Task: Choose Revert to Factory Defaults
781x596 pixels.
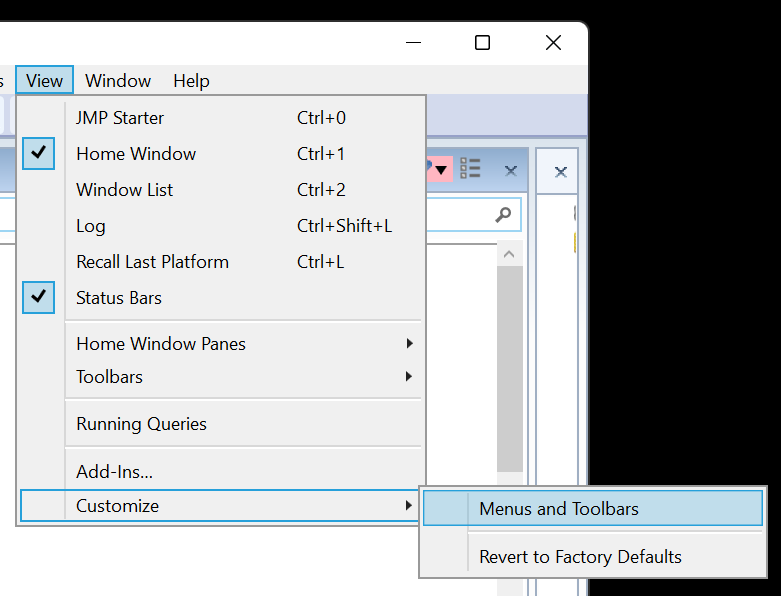Action: click(580, 557)
